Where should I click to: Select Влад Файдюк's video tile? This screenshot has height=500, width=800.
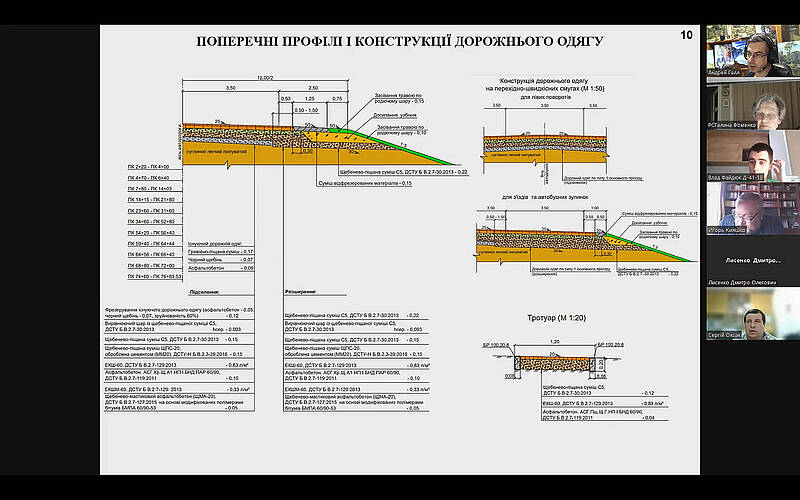pyautogui.click(x=753, y=156)
